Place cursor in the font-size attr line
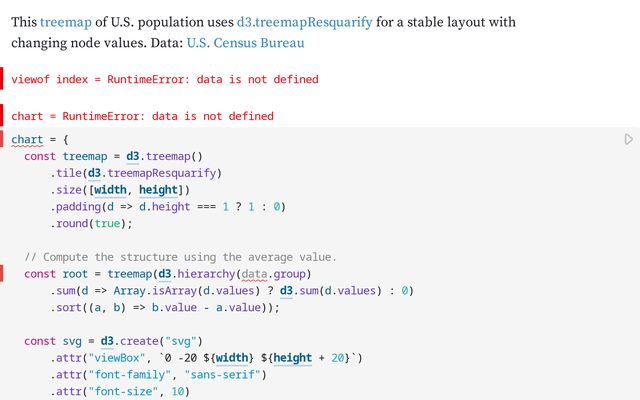 click(130, 391)
